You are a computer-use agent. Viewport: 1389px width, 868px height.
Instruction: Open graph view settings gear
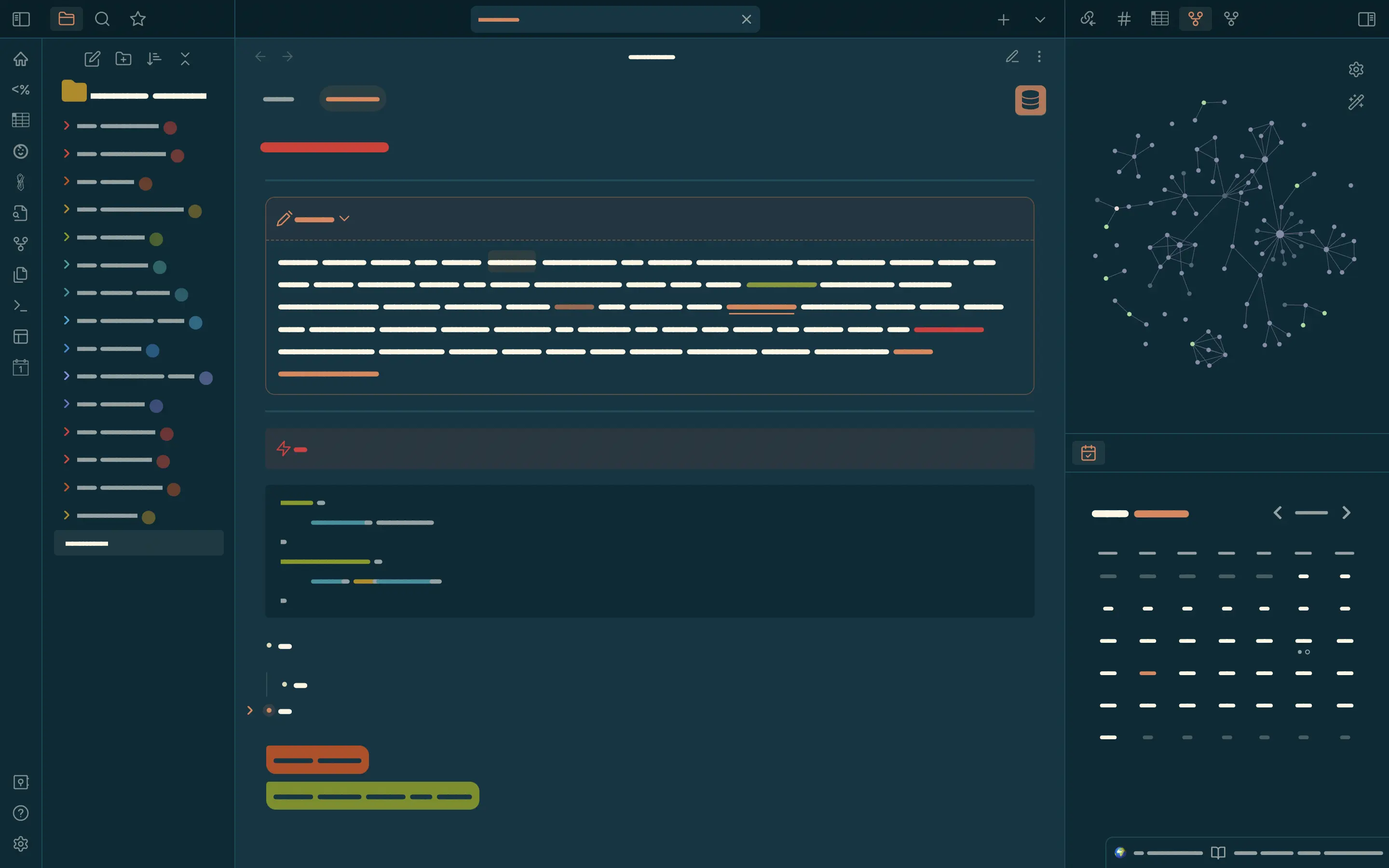coord(1356,69)
